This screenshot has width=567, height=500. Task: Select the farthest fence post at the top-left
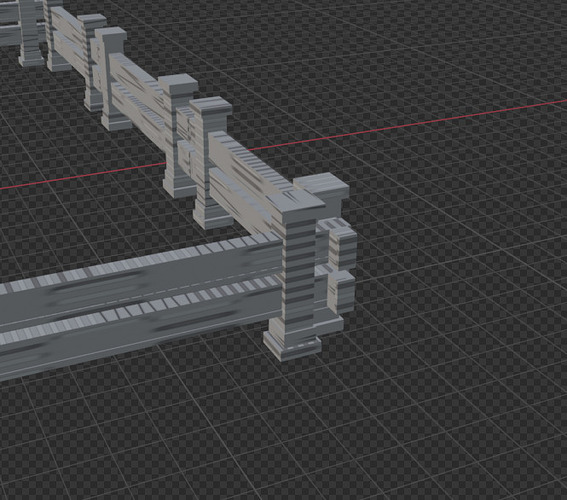click(x=32, y=34)
